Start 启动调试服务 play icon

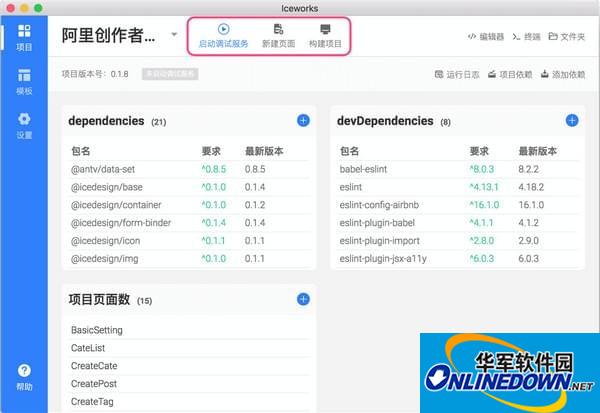pyautogui.click(x=223, y=29)
